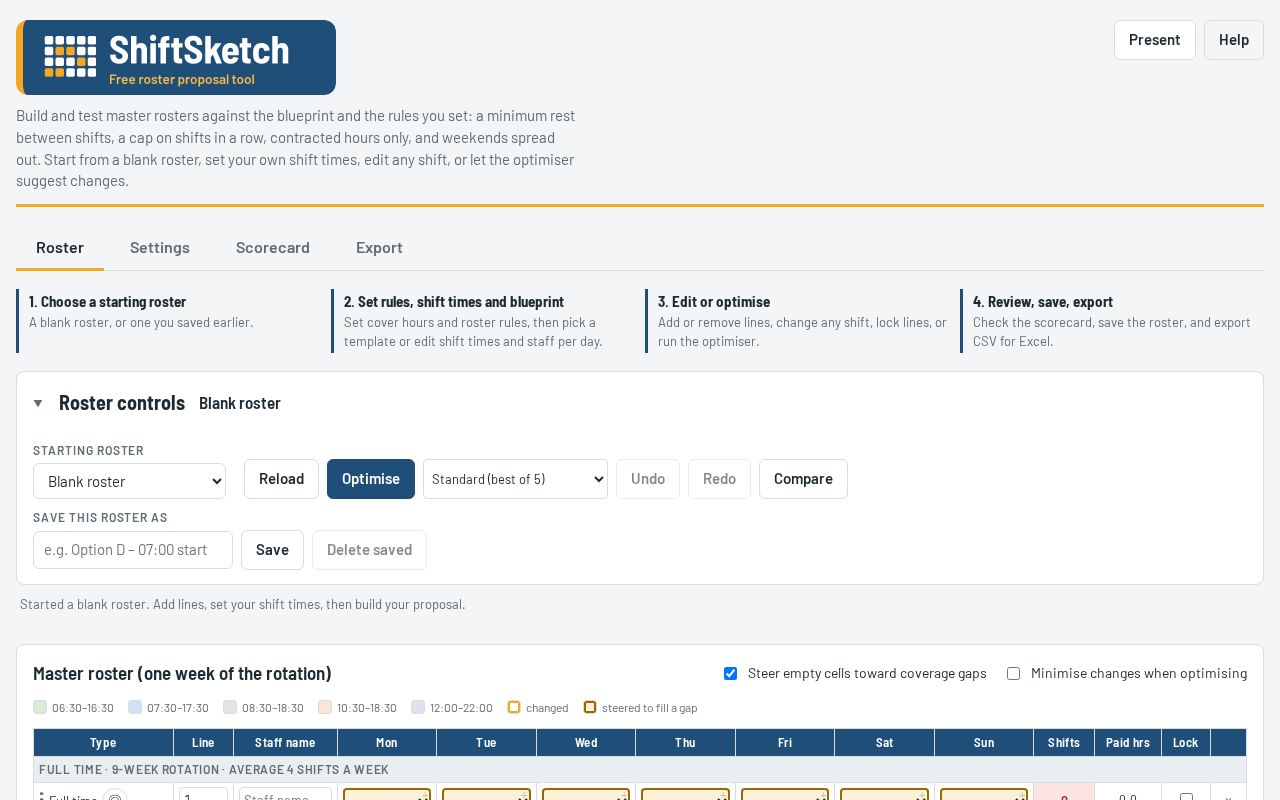Switch to the Settings tab
This screenshot has width=1280, height=800.
pyautogui.click(x=160, y=248)
